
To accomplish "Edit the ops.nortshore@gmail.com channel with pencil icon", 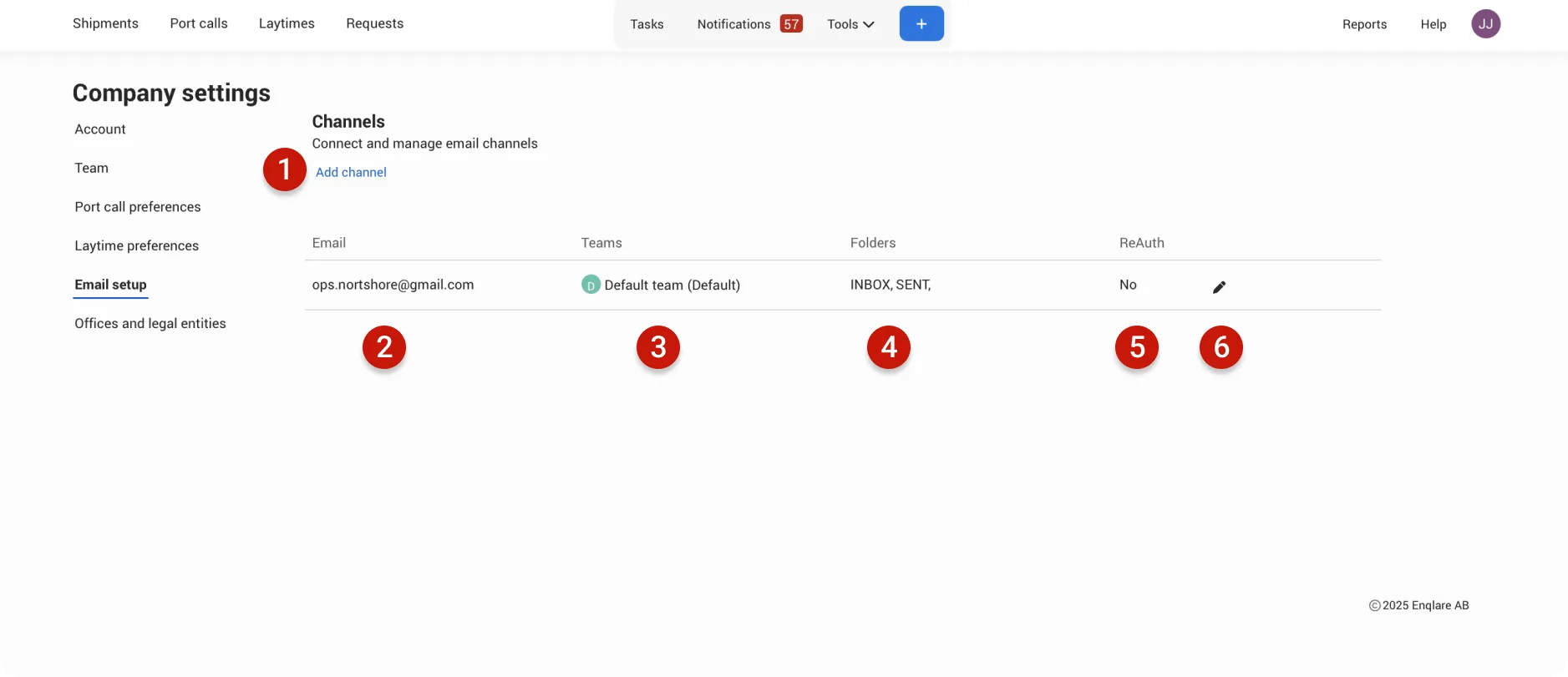I will click(1219, 286).
